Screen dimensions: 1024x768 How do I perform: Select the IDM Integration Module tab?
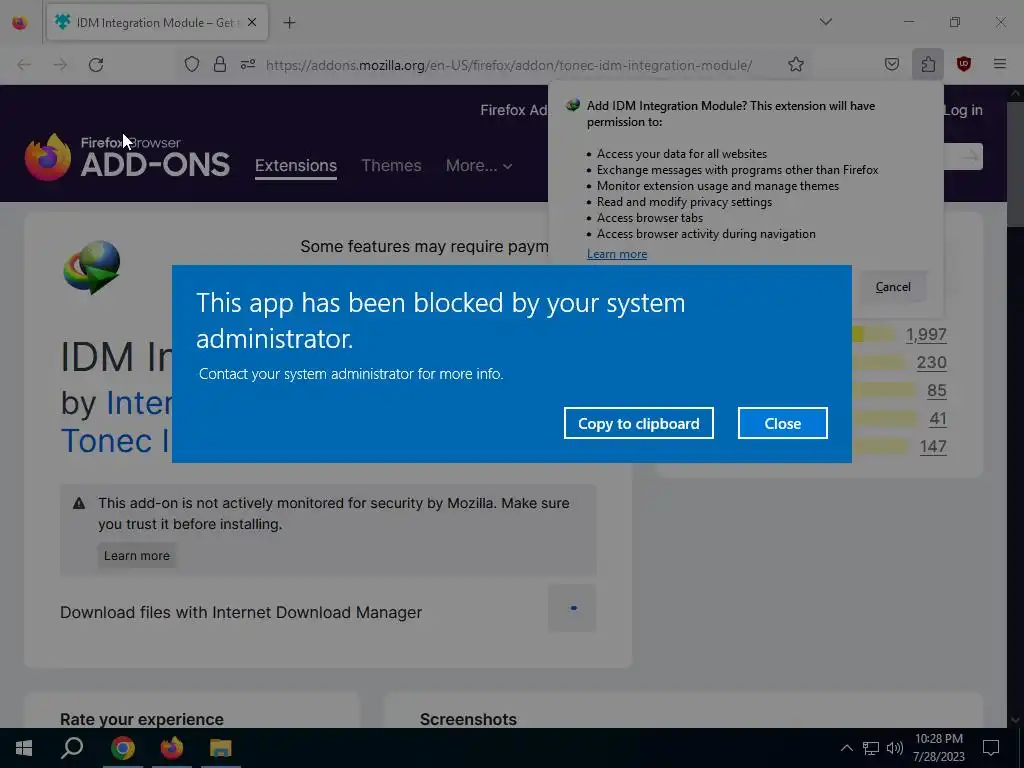coord(157,23)
